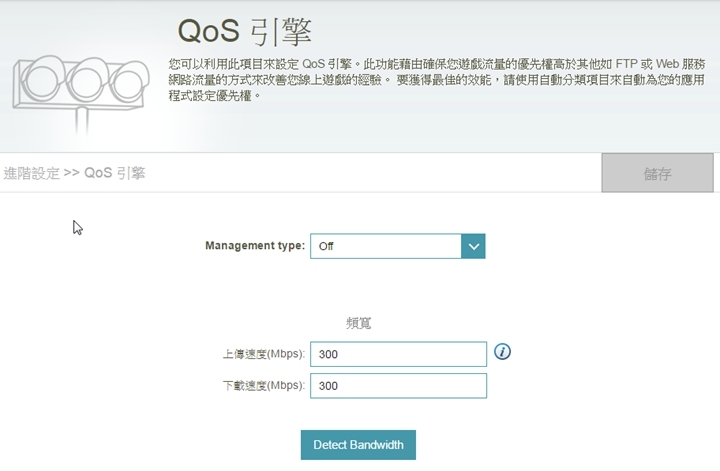This screenshot has height=471, width=720.
Task: Click the left lamp of traffic light graphic
Action: click(42, 80)
